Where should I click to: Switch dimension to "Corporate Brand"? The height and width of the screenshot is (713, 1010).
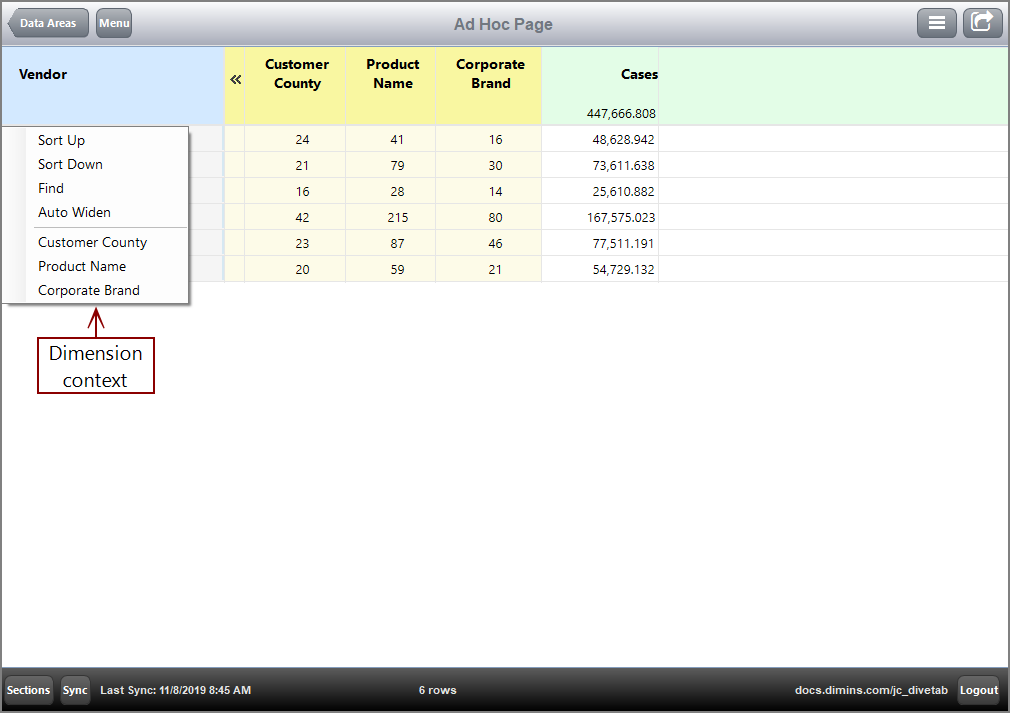click(87, 290)
